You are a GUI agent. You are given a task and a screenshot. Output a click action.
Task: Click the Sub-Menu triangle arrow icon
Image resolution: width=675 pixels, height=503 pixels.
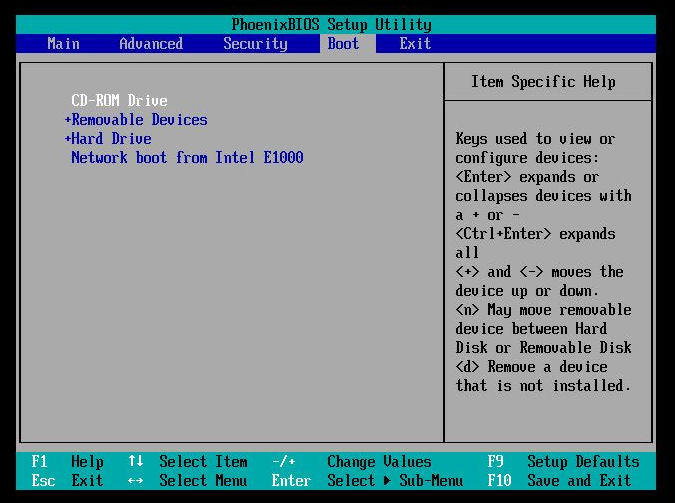pyautogui.click(x=387, y=481)
